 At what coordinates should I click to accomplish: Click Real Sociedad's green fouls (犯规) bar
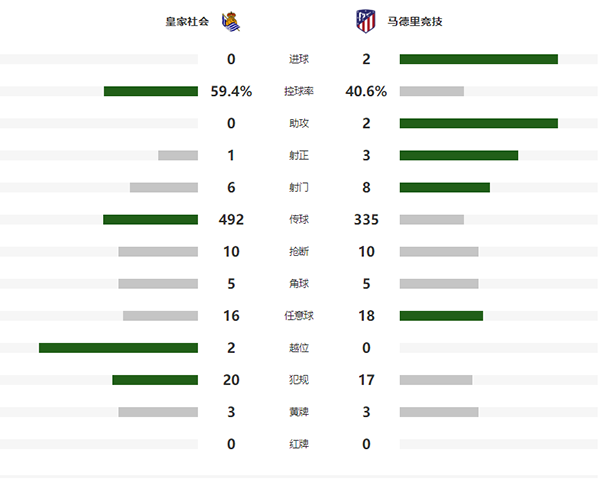point(155,379)
